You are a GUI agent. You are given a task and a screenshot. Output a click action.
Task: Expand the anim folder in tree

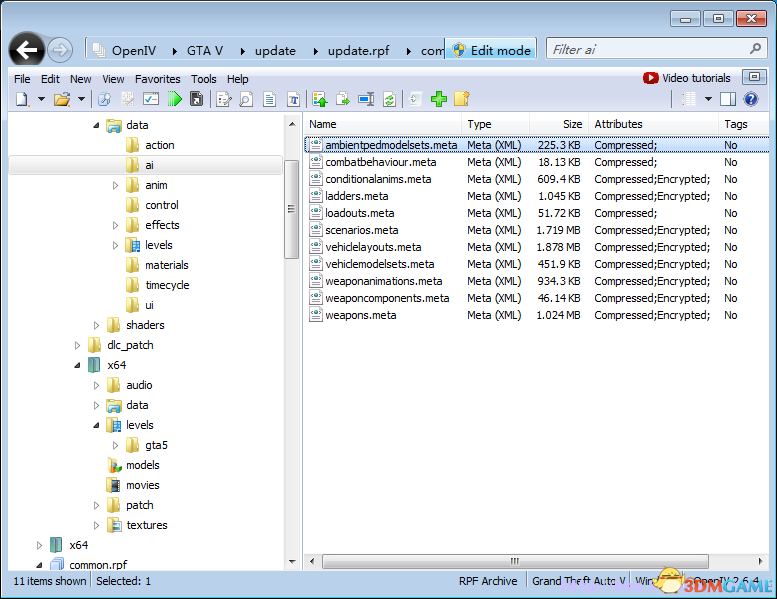(x=115, y=185)
